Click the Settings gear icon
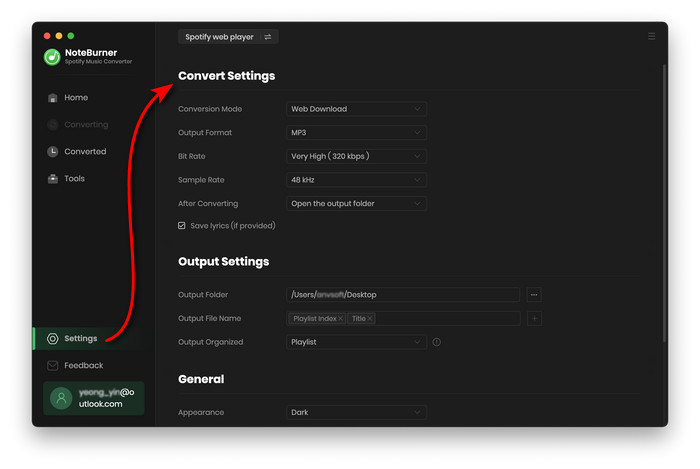 pyautogui.click(x=53, y=339)
